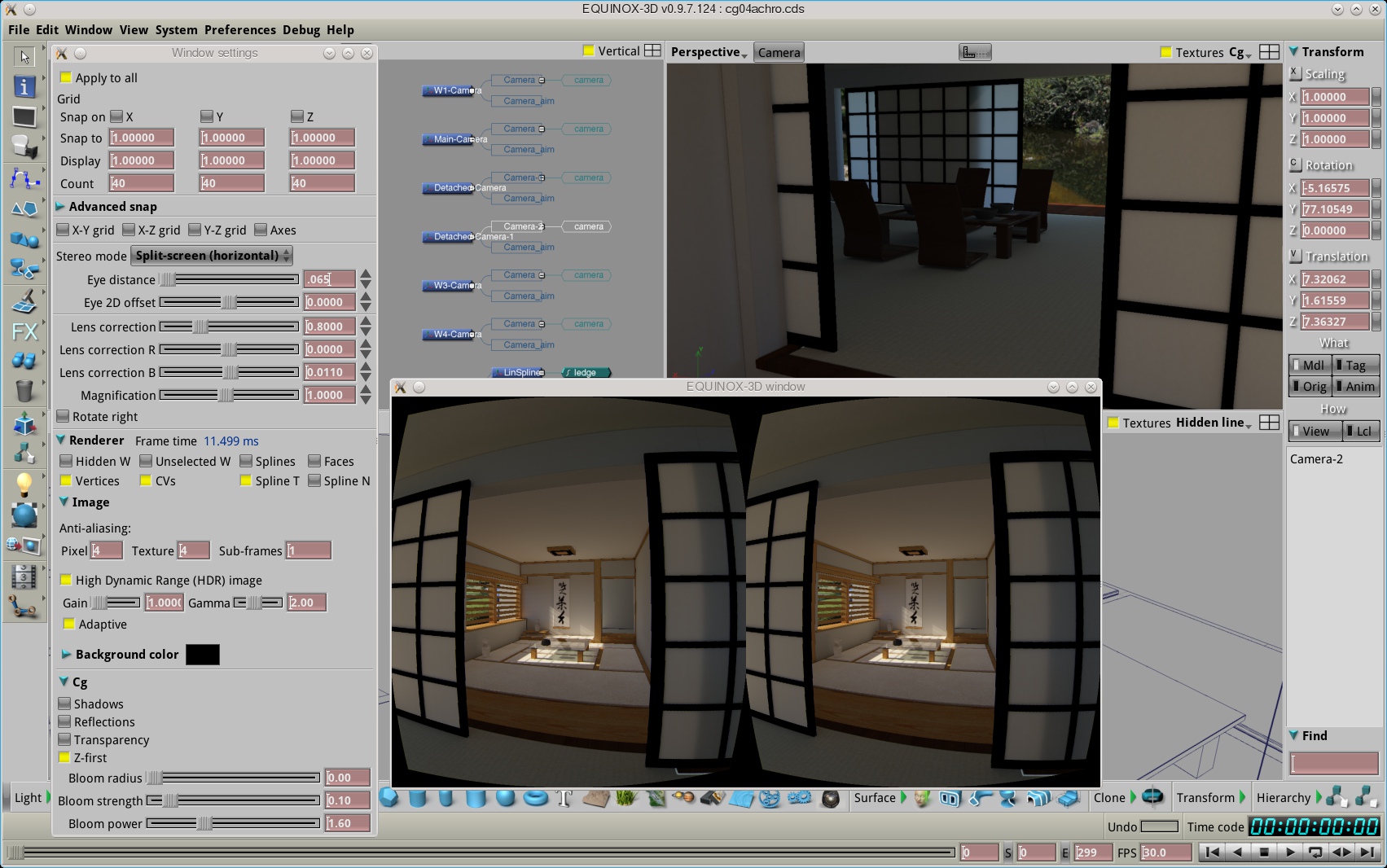This screenshot has width=1387, height=868.
Task: Click the light bulb icon
Action: coord(24,484)
